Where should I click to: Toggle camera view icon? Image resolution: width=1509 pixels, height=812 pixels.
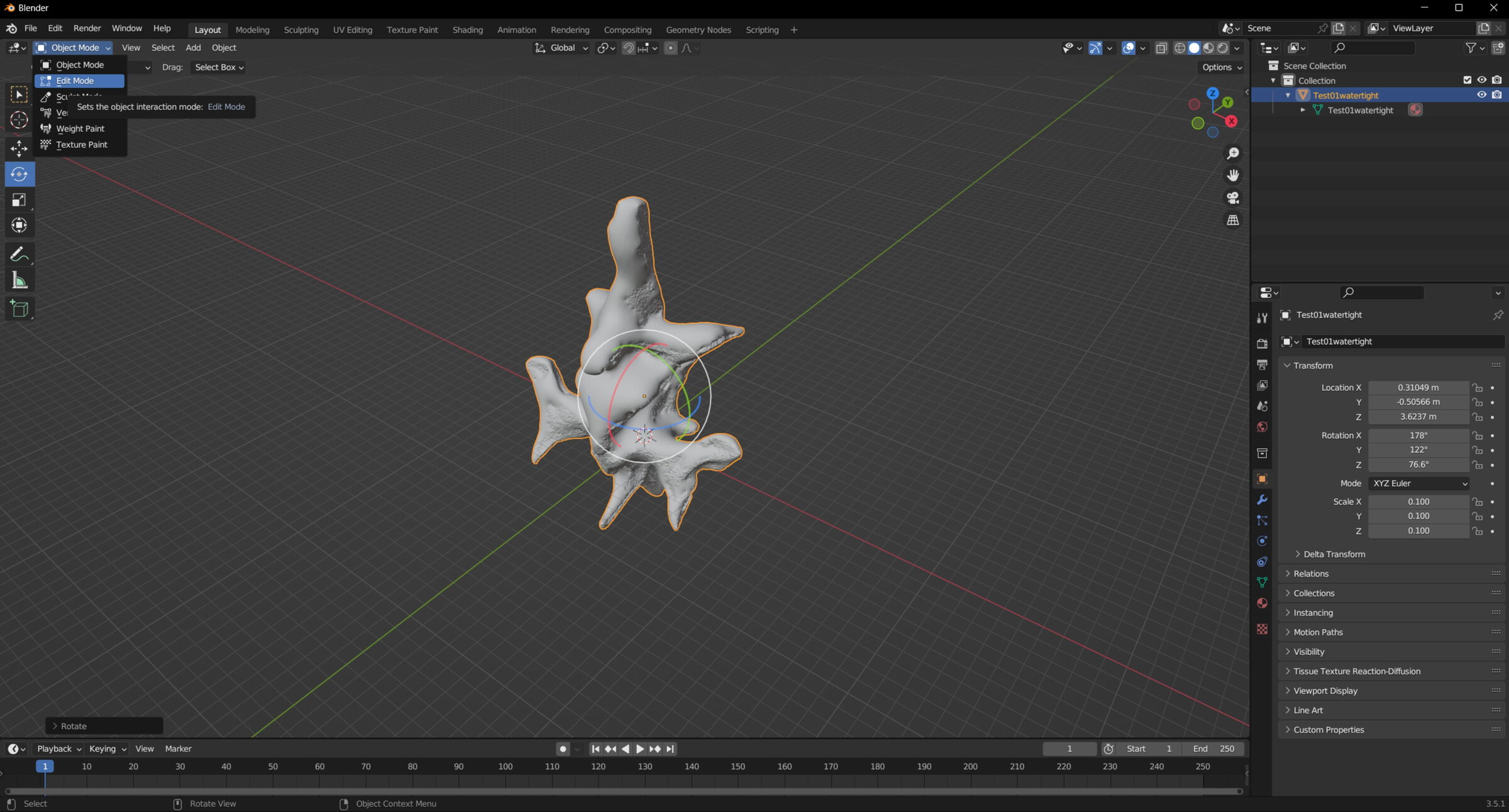1233,198
